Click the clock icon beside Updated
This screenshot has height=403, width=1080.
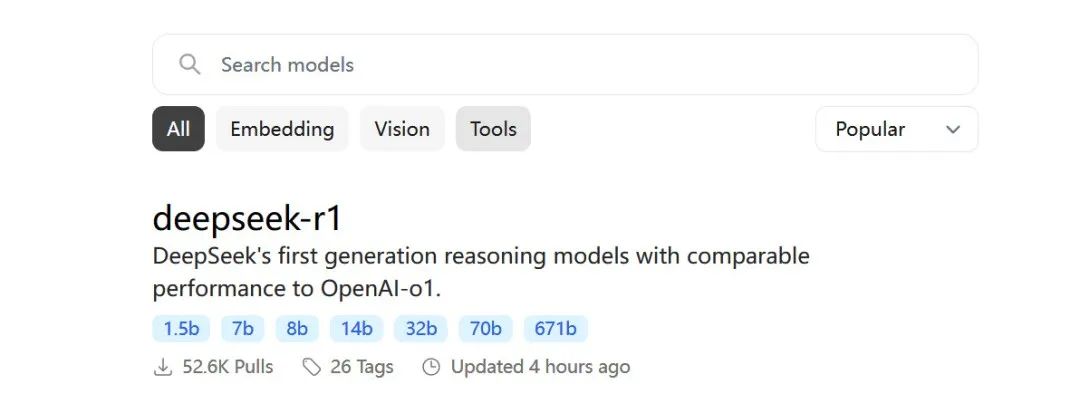coord(431,367)
